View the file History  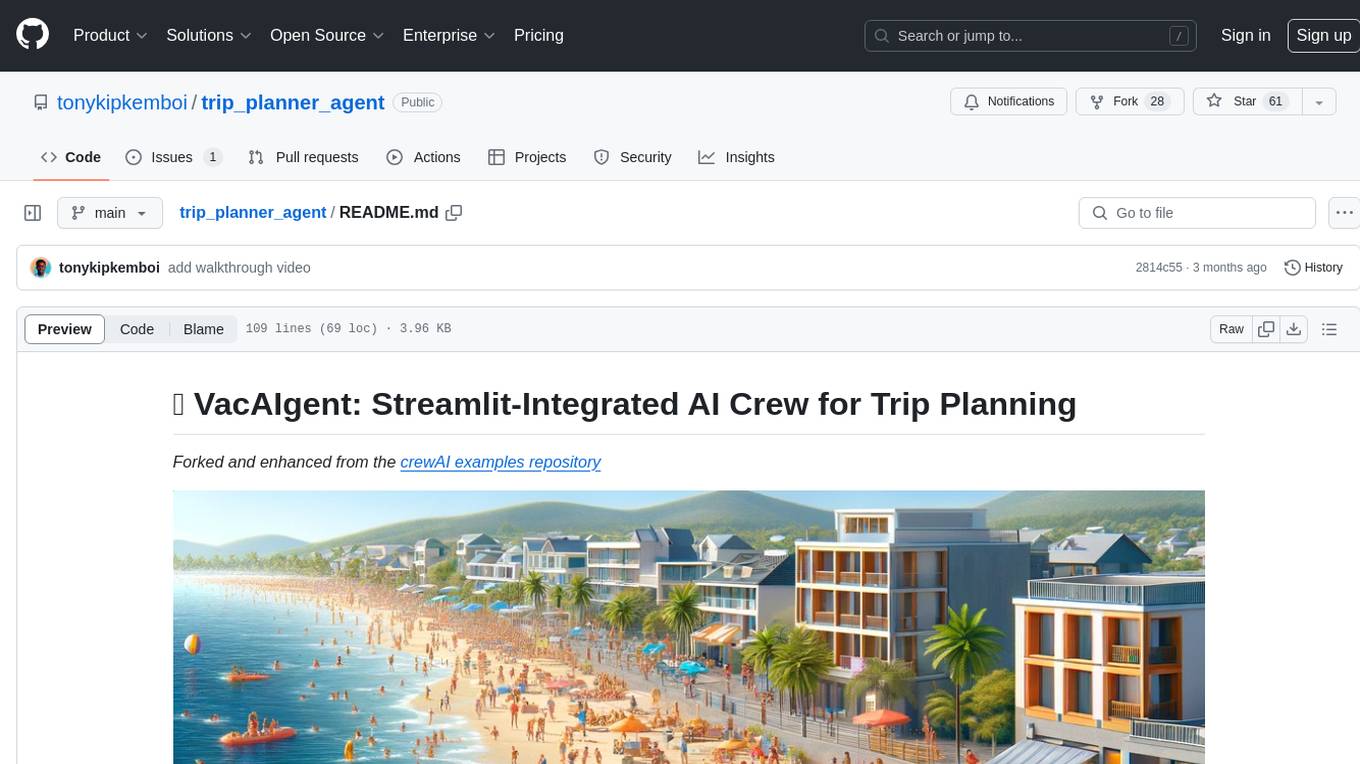point(1313,268)
